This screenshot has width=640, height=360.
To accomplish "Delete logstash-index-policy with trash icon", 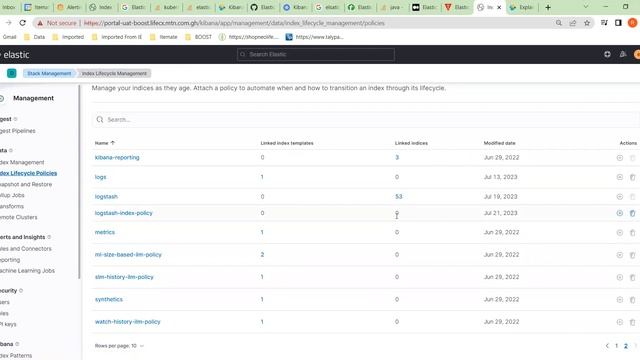I will click(632, 213).
